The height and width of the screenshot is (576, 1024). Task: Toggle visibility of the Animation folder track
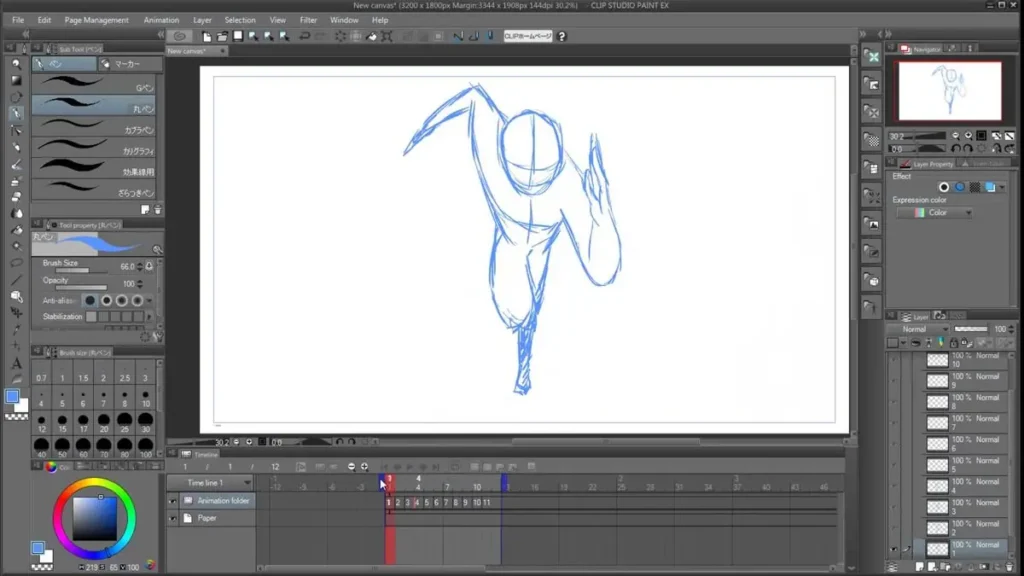[173, 501]
